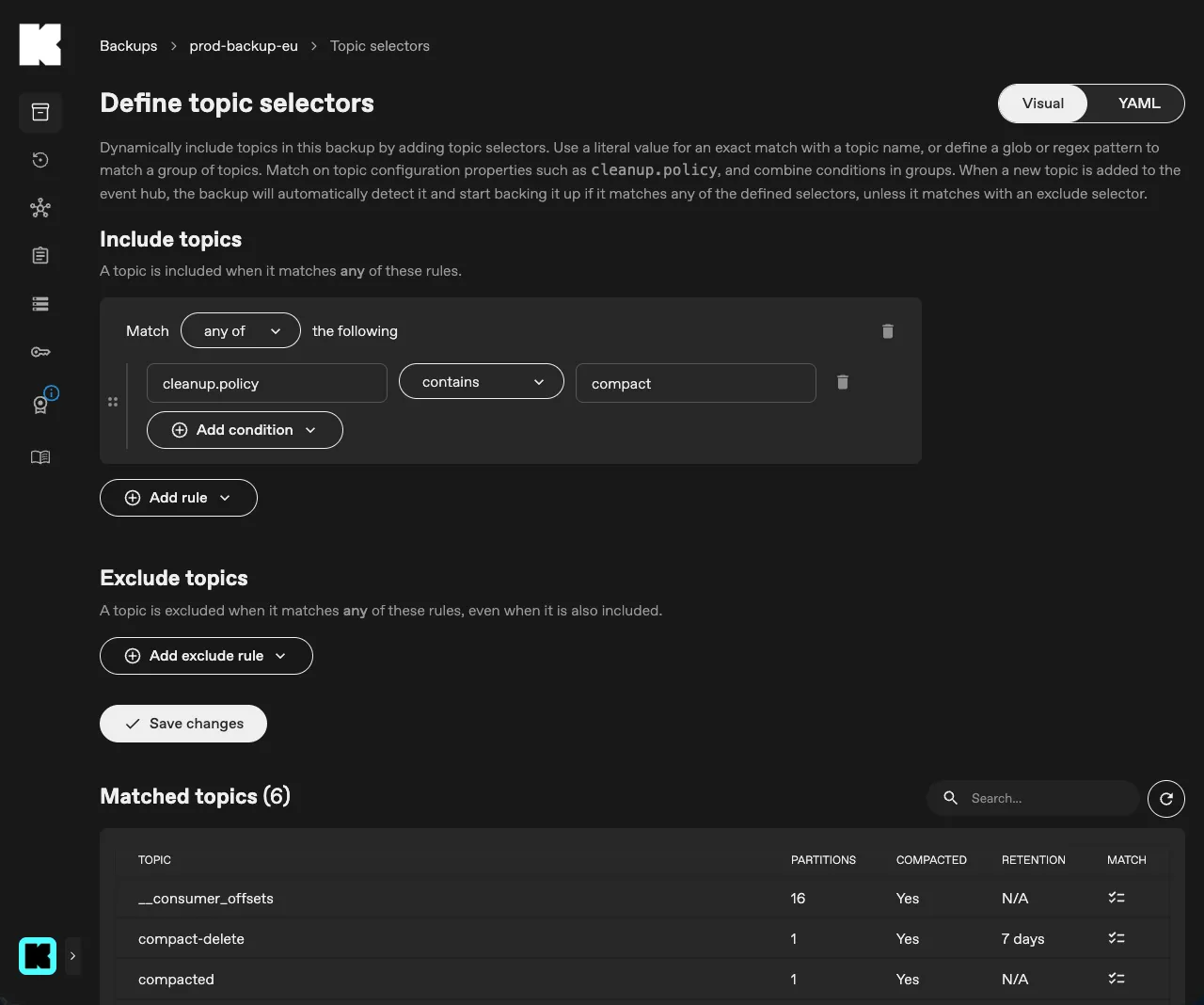Sort by the TOPIC column header
The image size is (1204, 1005).
pyautogui.click(x=155, y=860)
